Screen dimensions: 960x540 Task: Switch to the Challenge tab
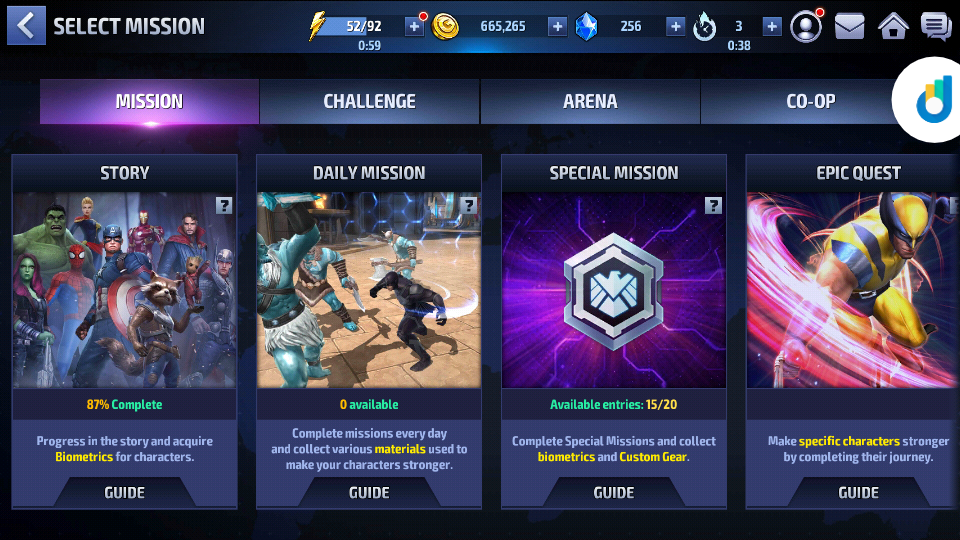[370, 101]
